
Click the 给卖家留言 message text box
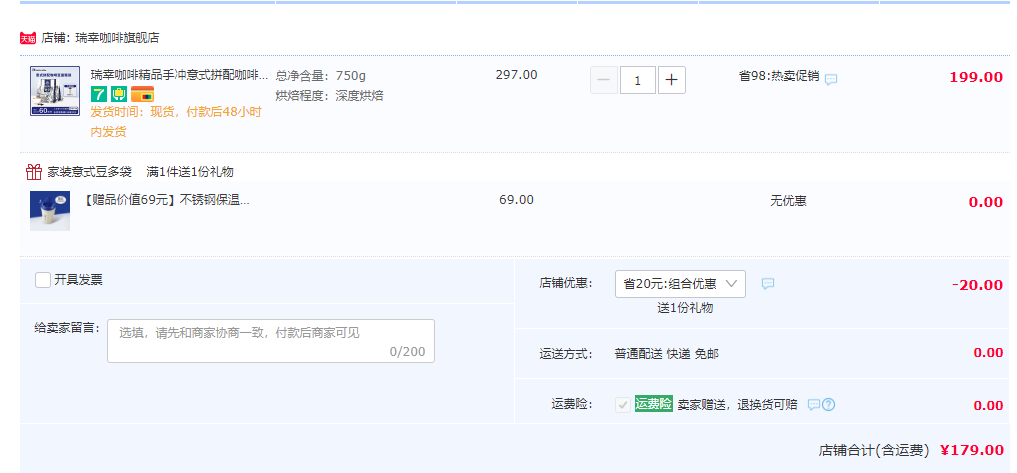[x=271, y=341]
